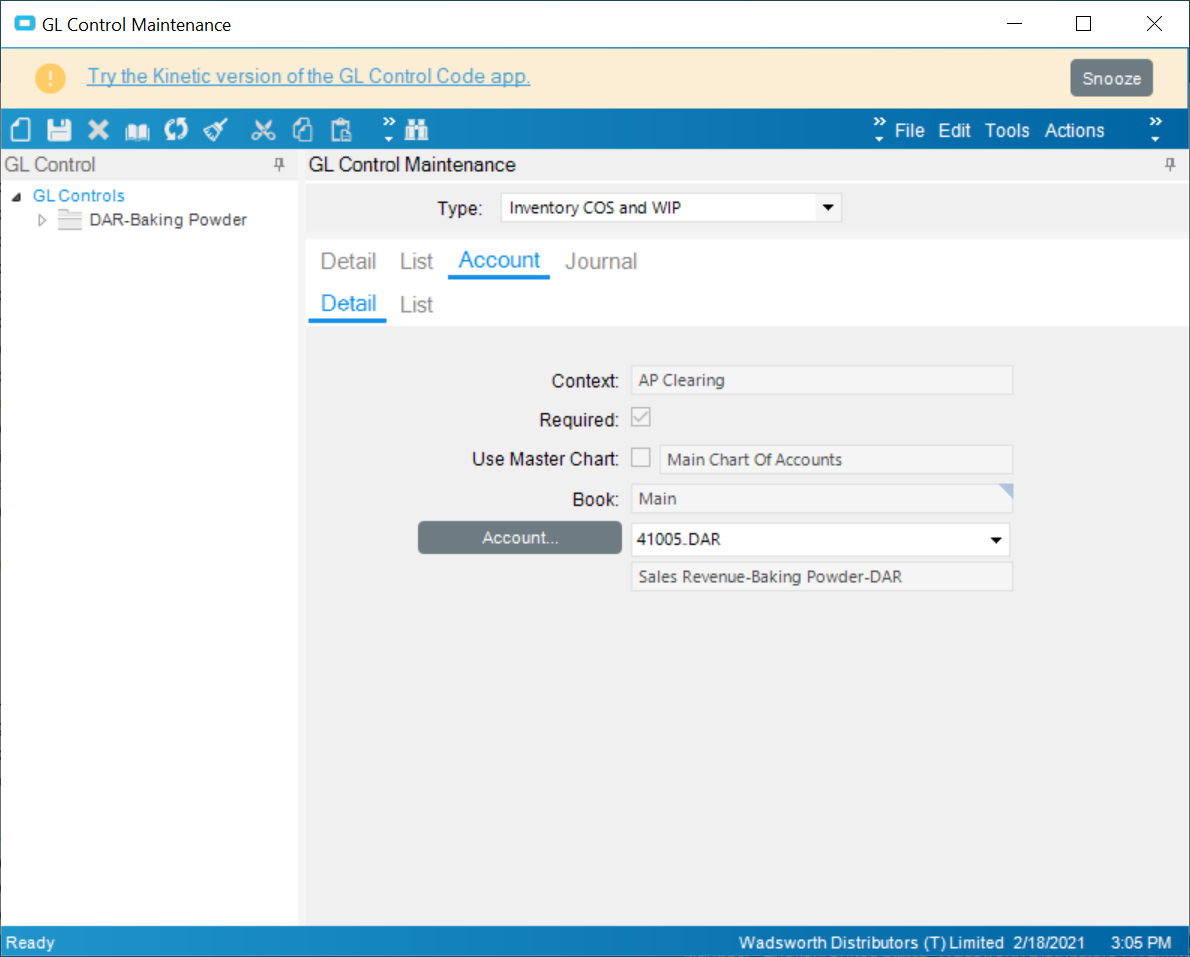Open the Edit menu
Screen dimensions: 1190x957
(954, 131)
